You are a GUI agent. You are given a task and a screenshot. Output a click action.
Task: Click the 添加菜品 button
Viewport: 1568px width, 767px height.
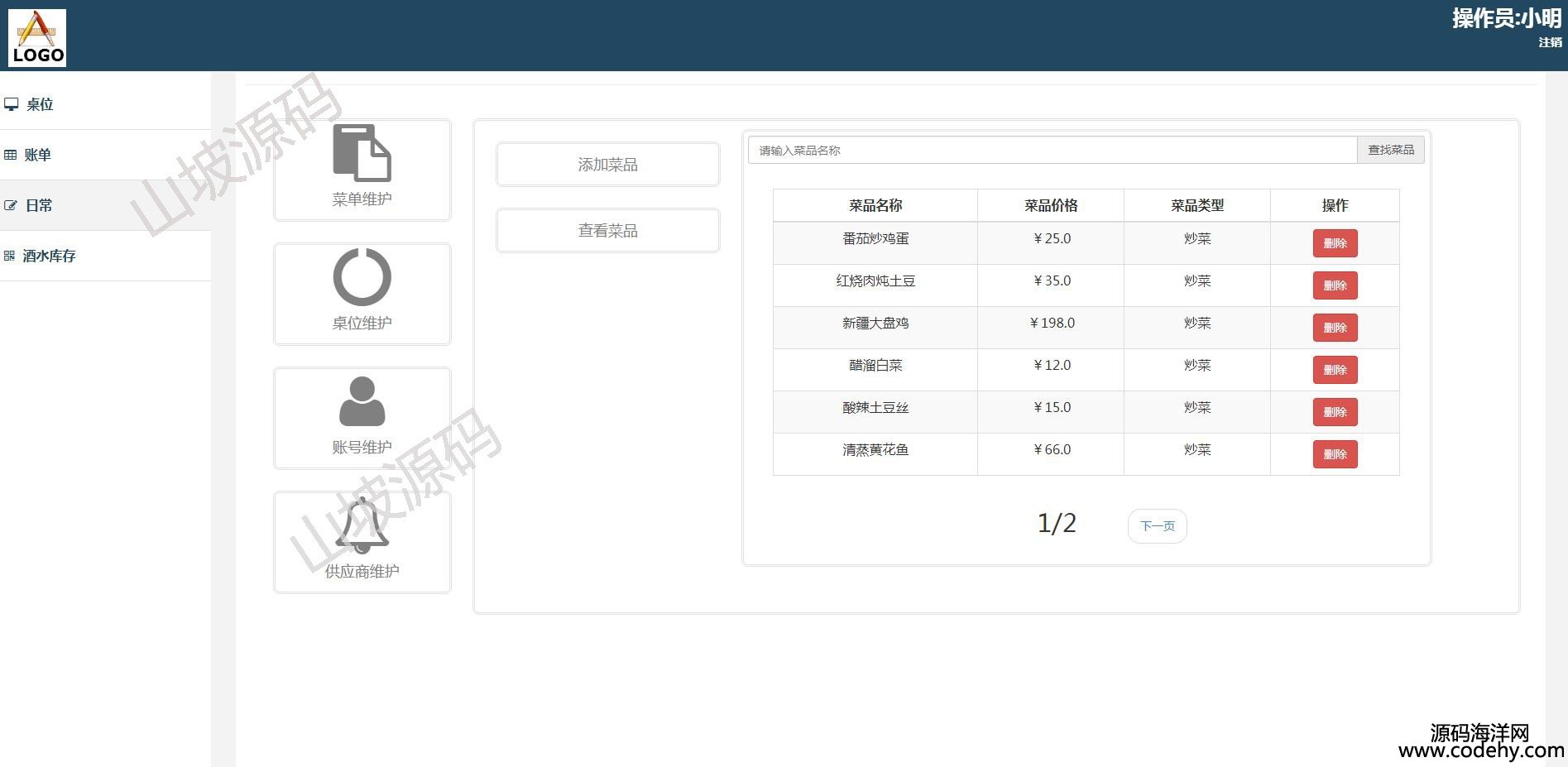[607, 165]
